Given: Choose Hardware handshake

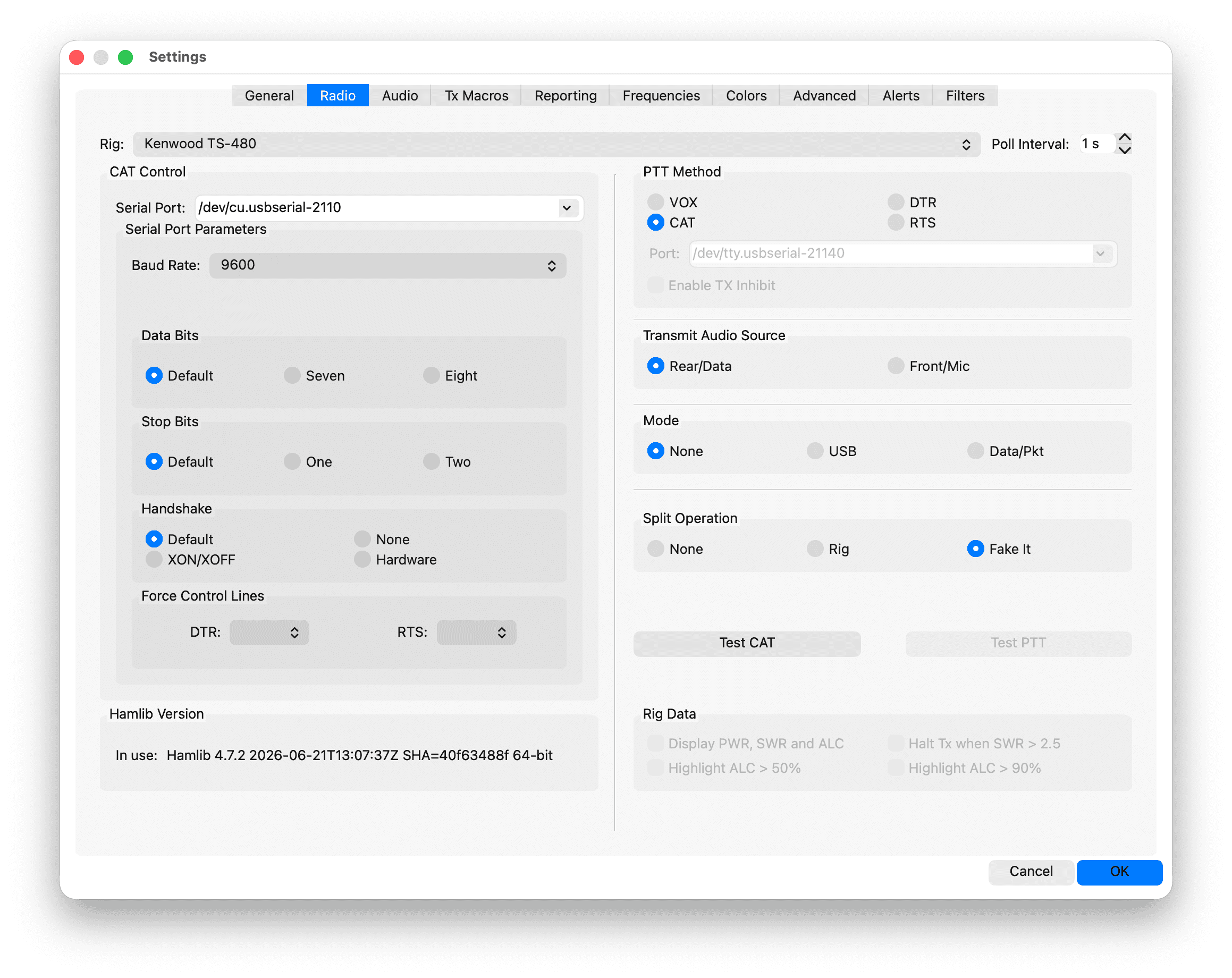Looking at the screenshot, I should [395, 560].
